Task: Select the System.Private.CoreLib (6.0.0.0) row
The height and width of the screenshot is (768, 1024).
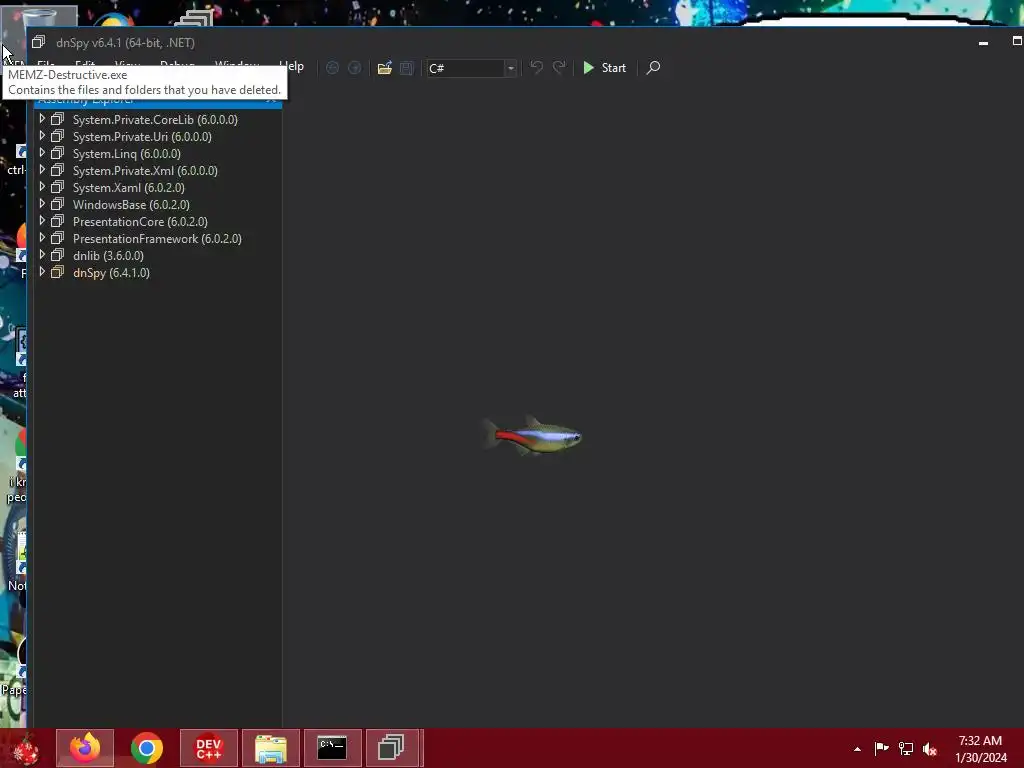Action: [158, 120]
